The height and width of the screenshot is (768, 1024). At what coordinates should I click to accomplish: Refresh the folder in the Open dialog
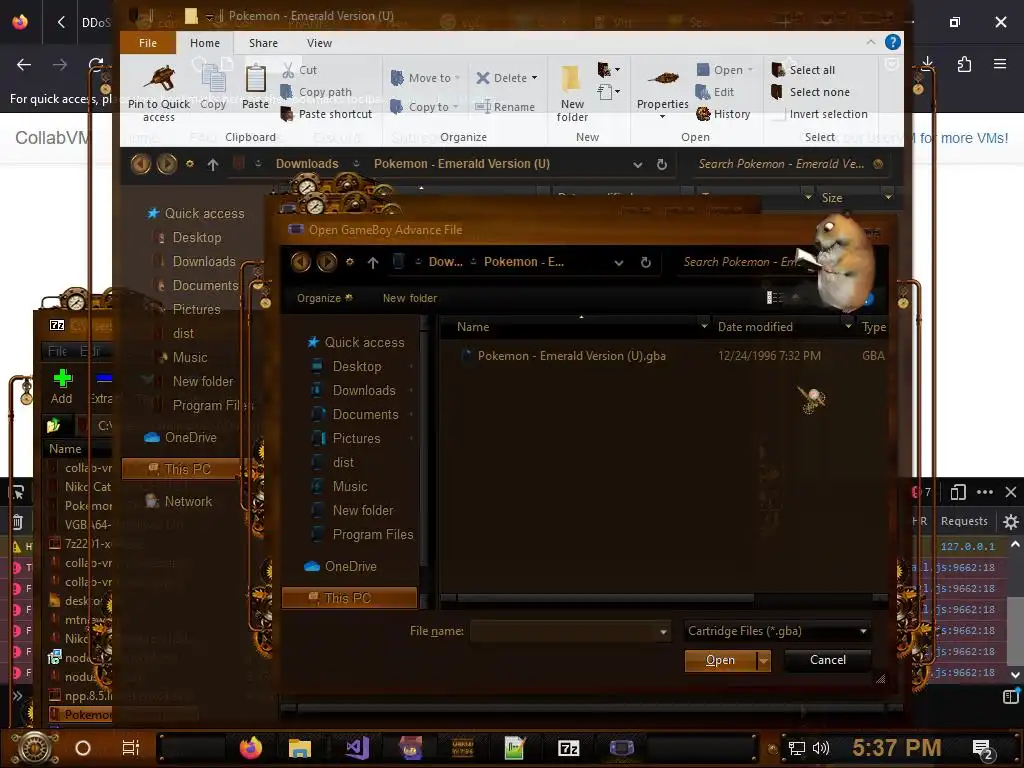click(645, 263)
